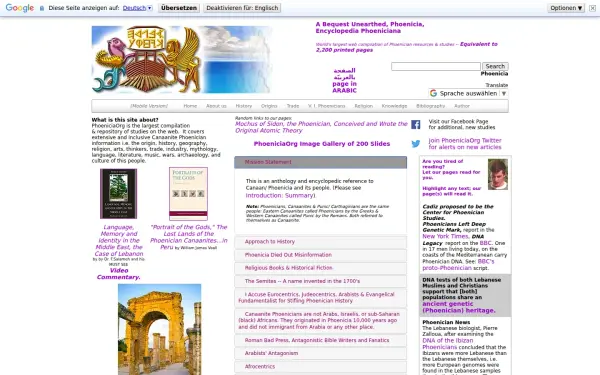Open the Origins menu
600x375 pixels.
point(269,106)
